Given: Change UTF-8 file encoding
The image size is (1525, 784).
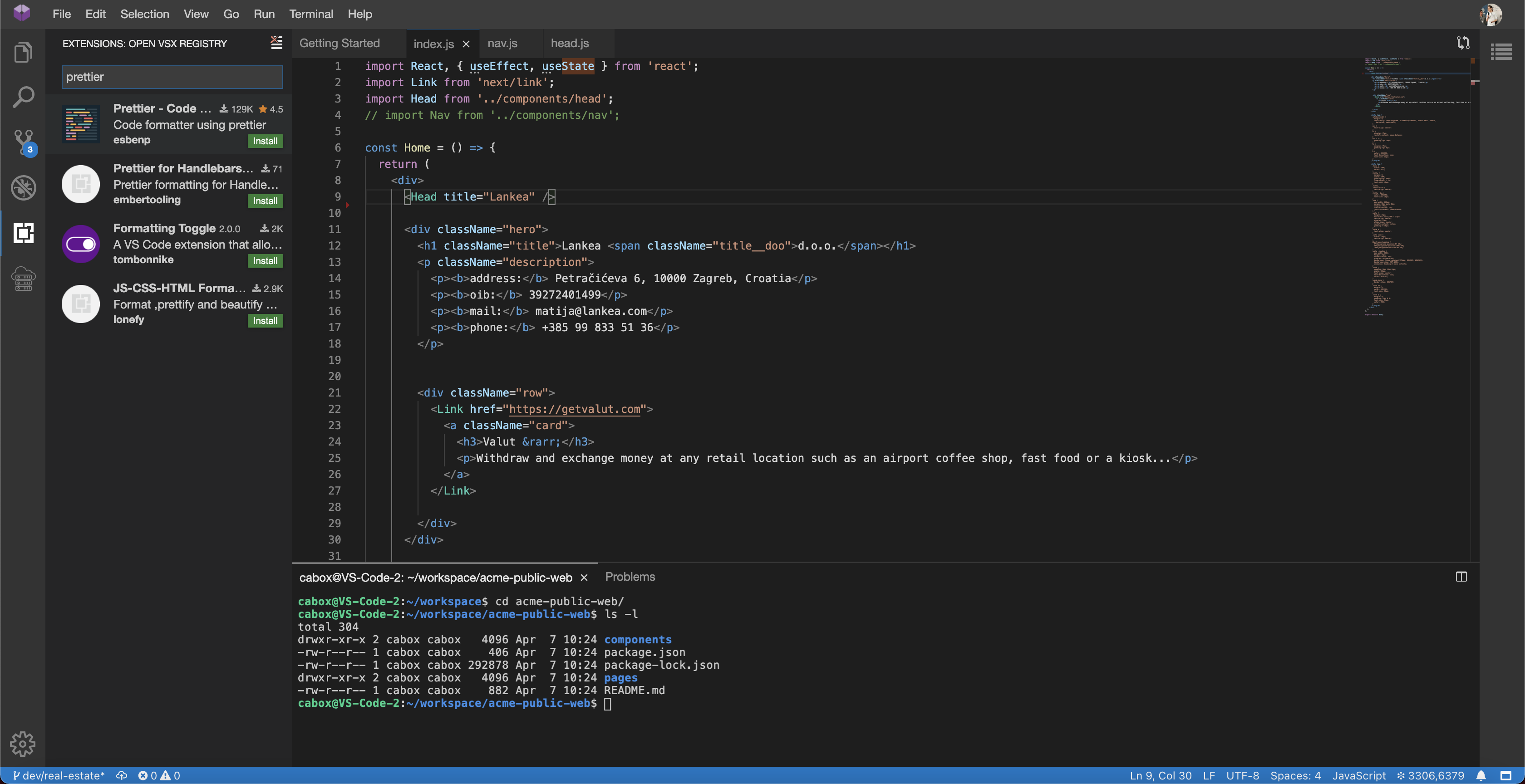Looking at the screenshot, I should point(1242,776).
